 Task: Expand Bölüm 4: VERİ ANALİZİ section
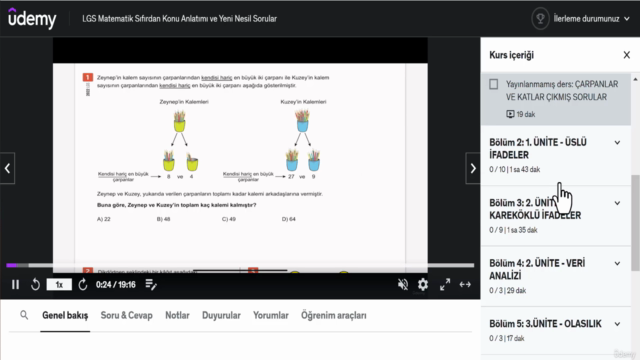(x=556, y=276)
